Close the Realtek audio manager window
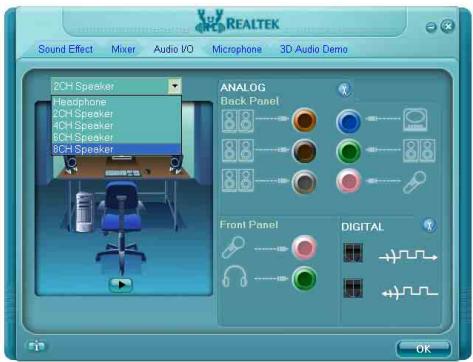 [447, 26]
